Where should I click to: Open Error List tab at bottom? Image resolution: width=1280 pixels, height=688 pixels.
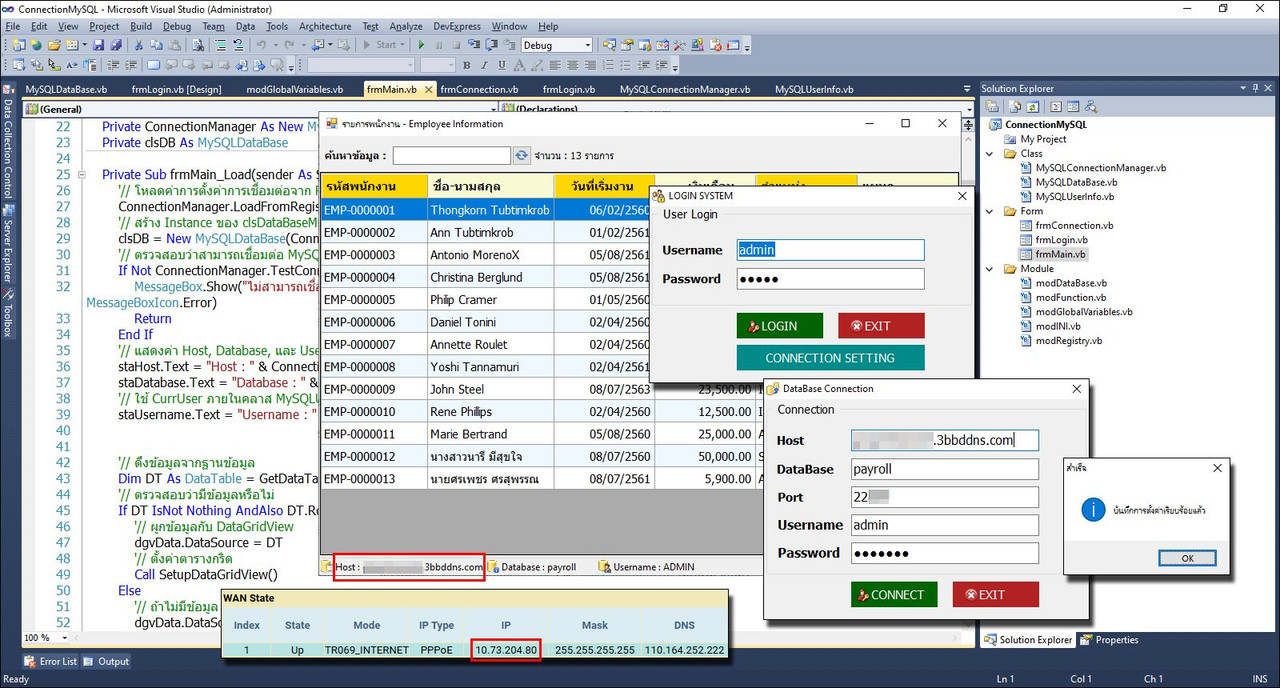(50, 661)
